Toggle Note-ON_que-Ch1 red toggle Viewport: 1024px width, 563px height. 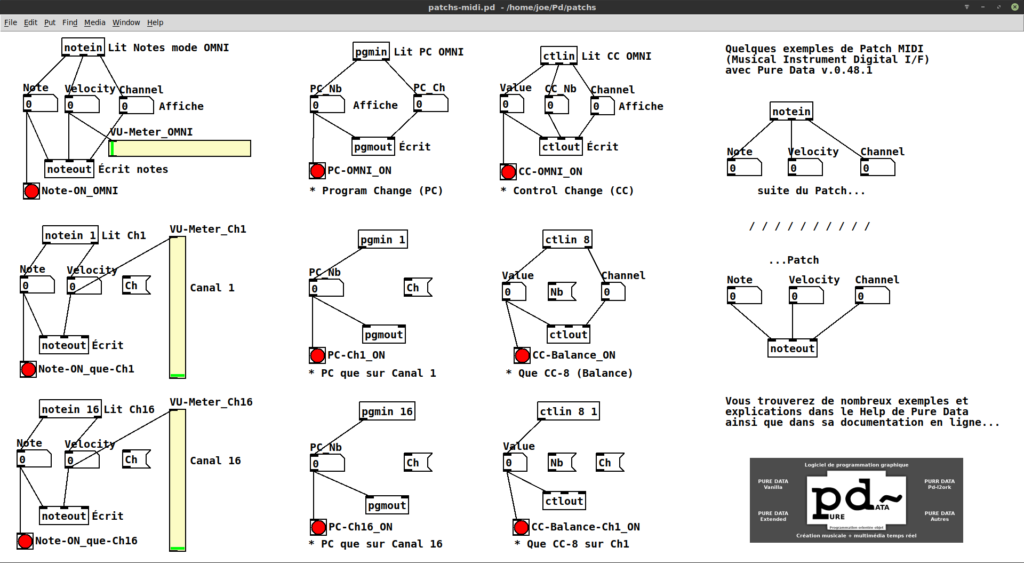point(28,370)
